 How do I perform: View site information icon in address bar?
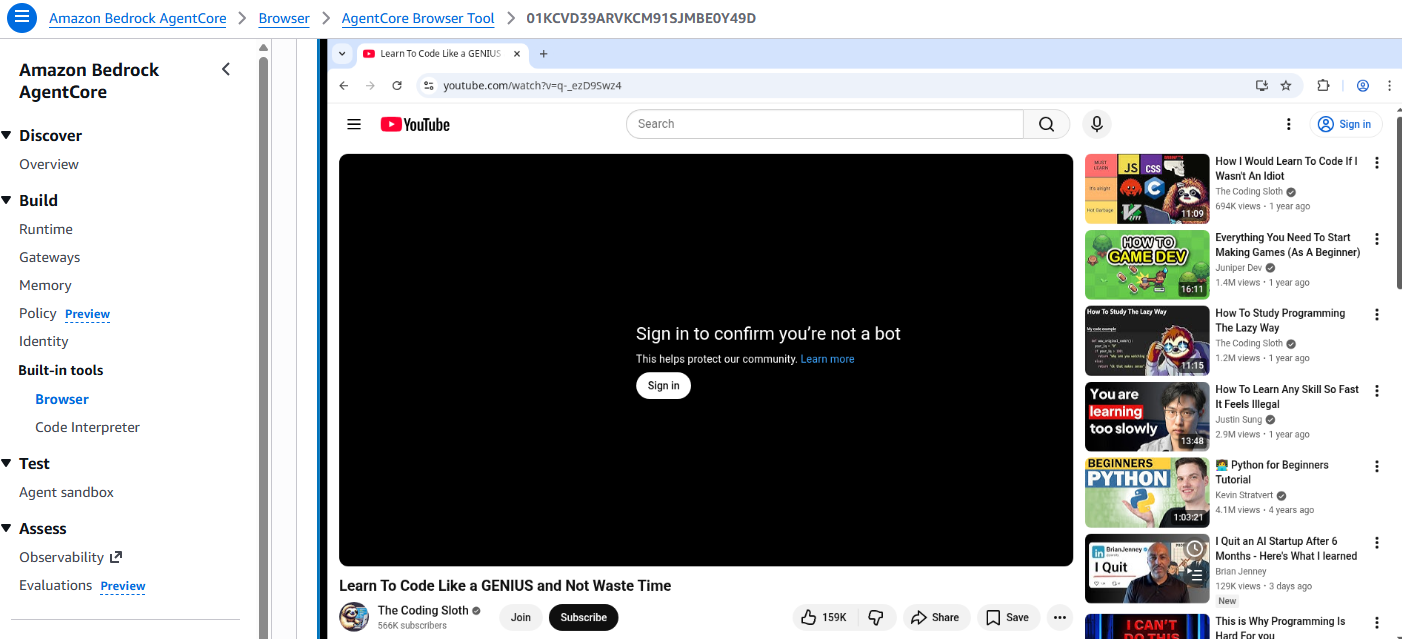tap(428, 86)
